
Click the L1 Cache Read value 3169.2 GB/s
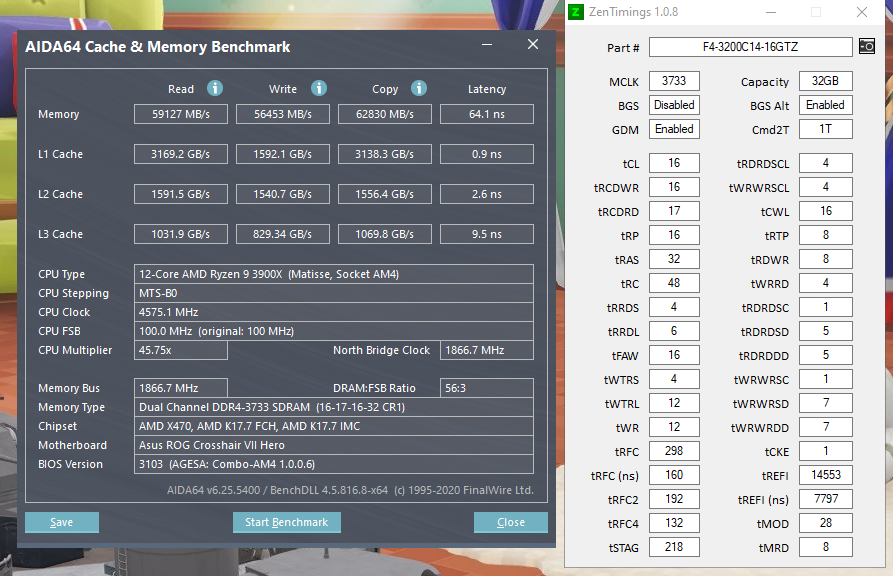(181, 154)
